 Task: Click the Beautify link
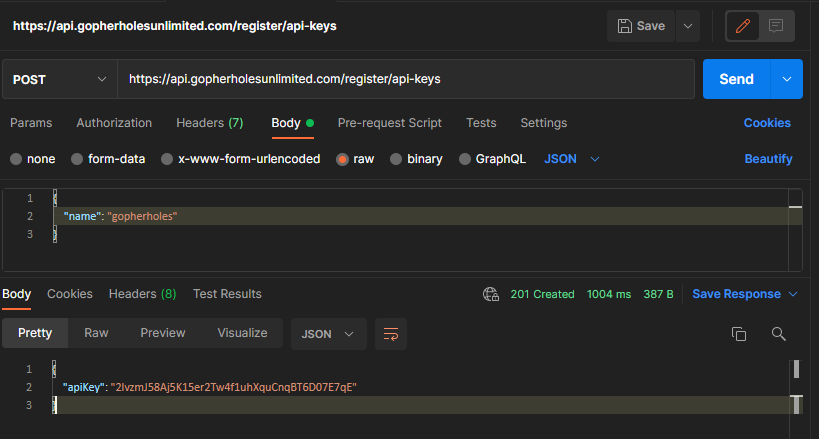(768, 159)
